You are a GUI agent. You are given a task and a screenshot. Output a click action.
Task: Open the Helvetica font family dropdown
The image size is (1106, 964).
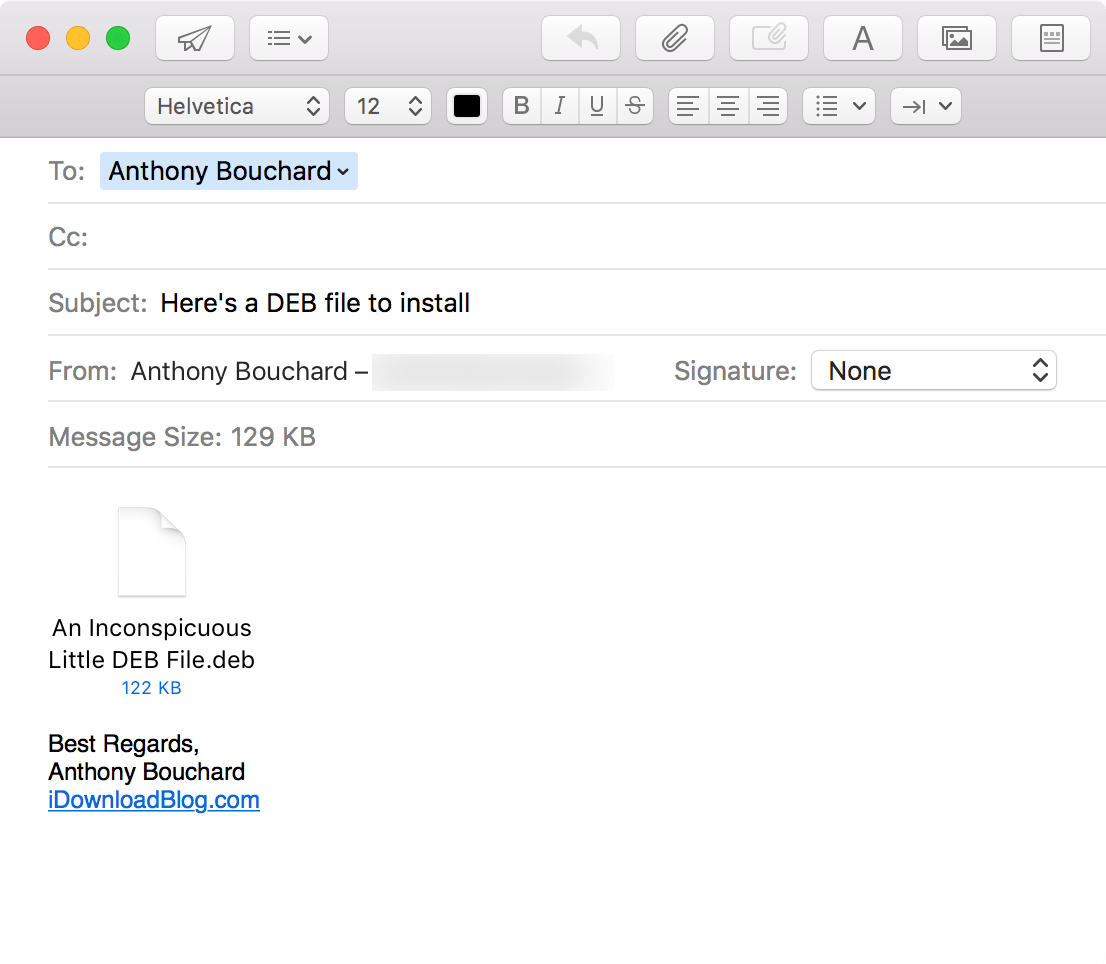(x=237, y=106)
